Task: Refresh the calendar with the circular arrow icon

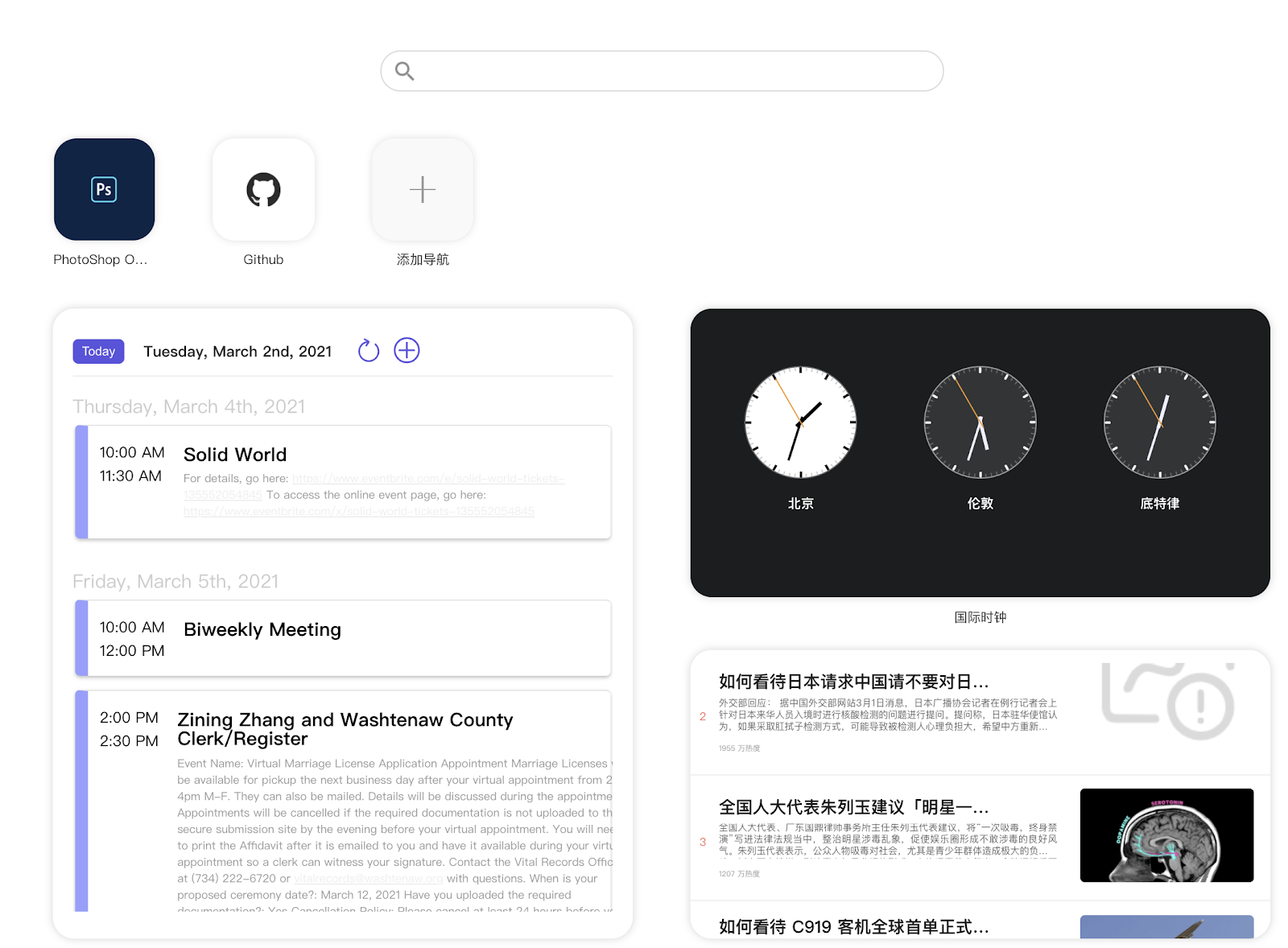Action: click(x=369, y=350)
